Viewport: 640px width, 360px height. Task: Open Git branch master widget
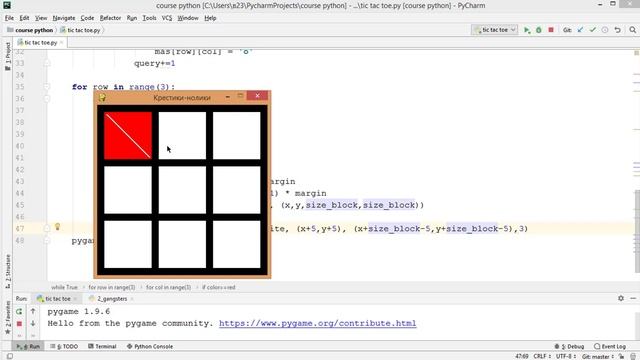598,356
